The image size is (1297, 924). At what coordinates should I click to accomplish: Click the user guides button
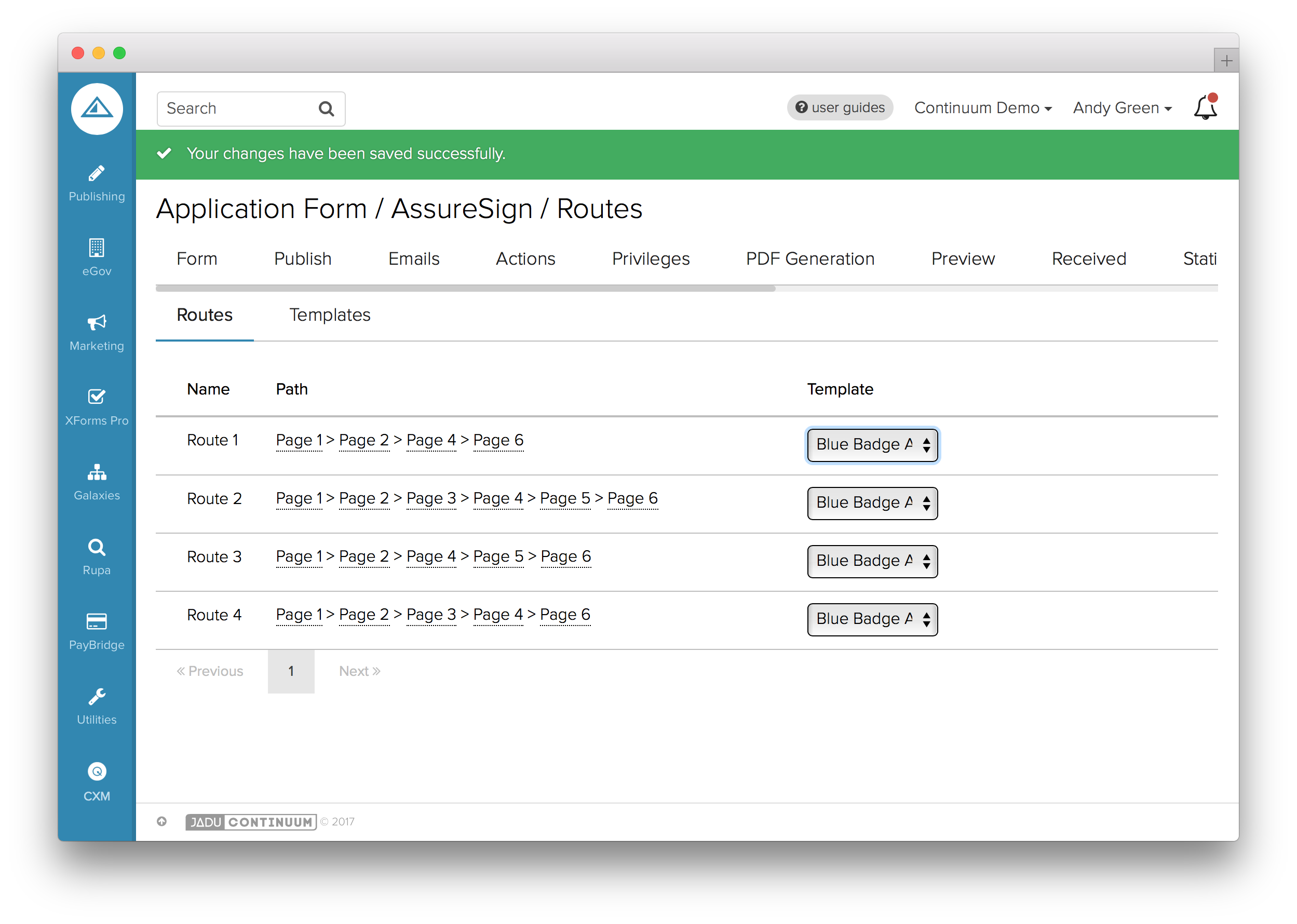840,107
